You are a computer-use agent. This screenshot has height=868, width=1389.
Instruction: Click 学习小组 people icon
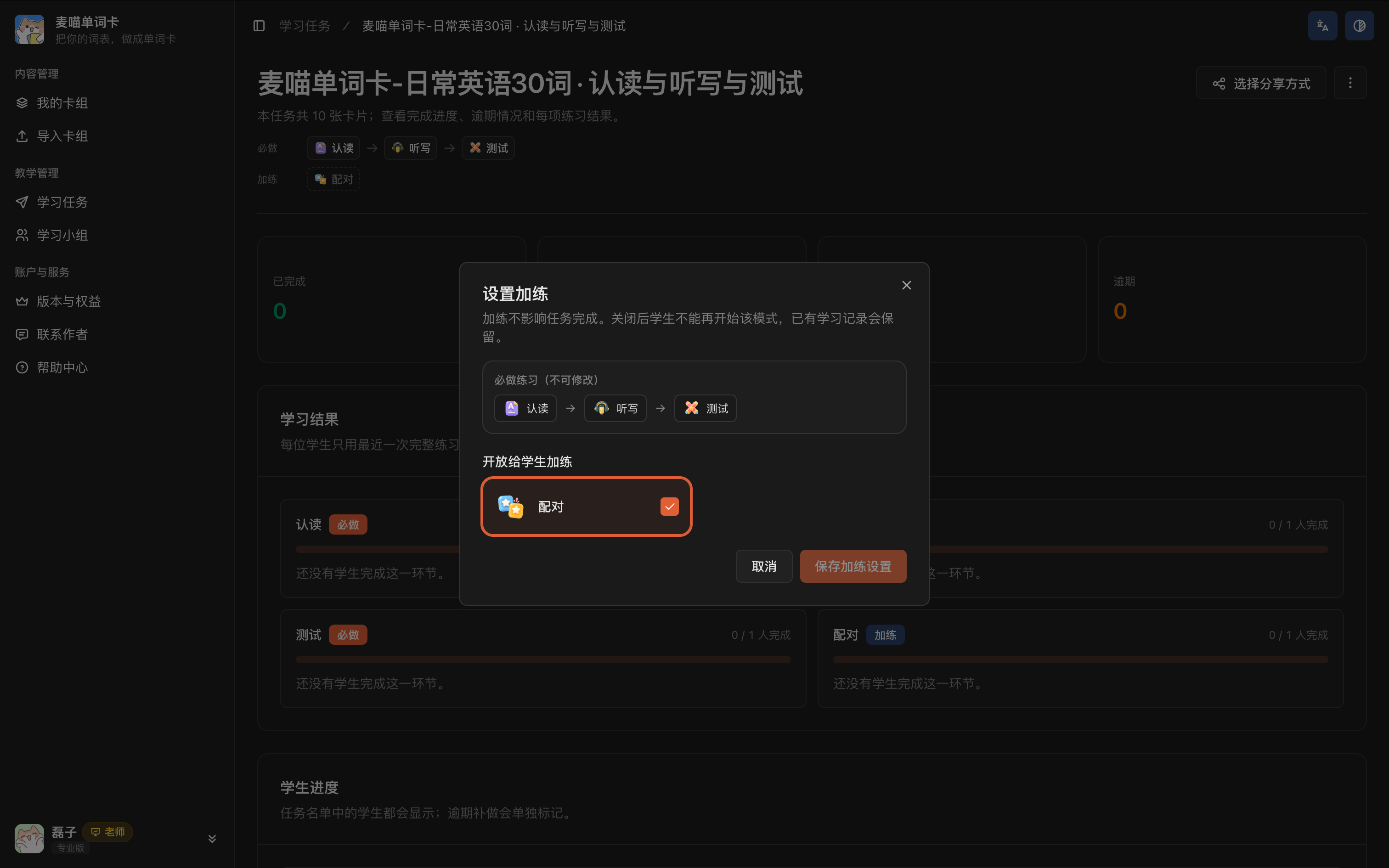coord(22,235)
